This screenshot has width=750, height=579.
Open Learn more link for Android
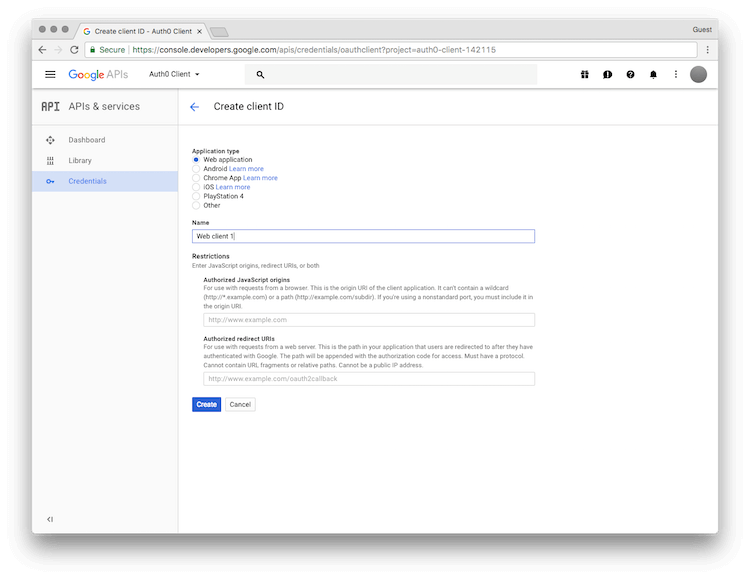click(246, 168)
